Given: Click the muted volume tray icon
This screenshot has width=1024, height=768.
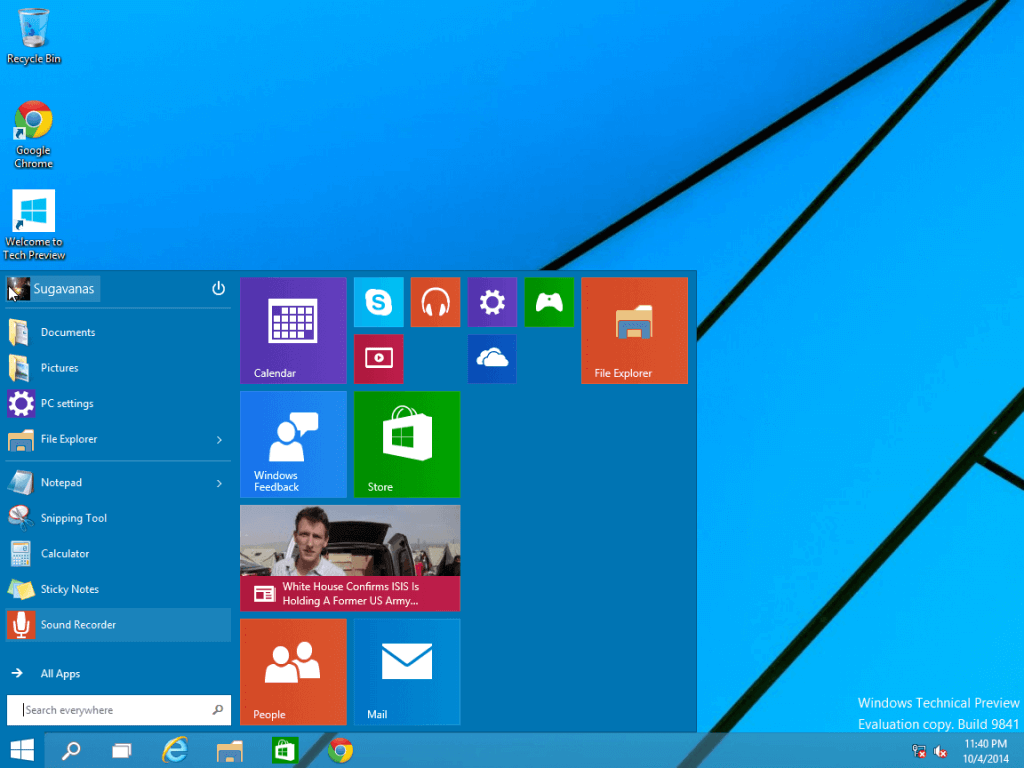Looking at the screenshot, I should tap(940, 751).
